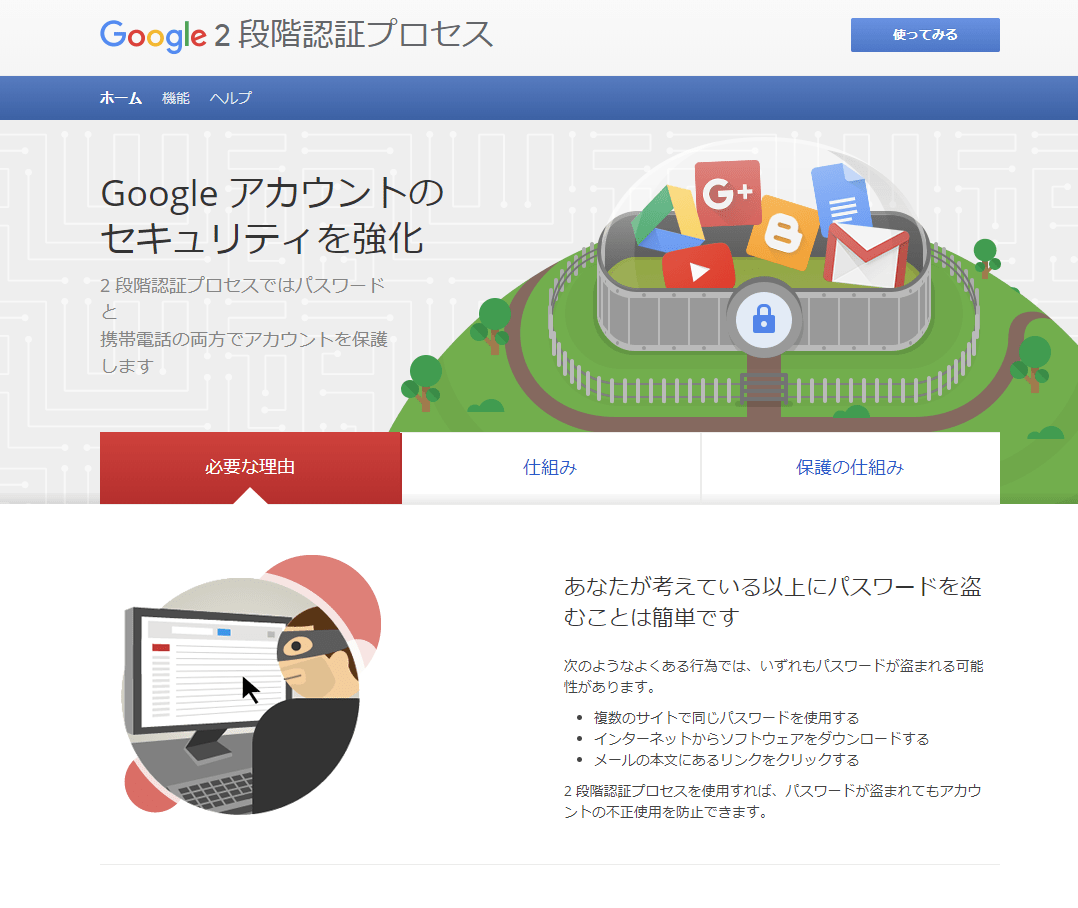The image size is (1078, 908).
Task: Click the Google Docs blue document icon
Action: point(841,197)
